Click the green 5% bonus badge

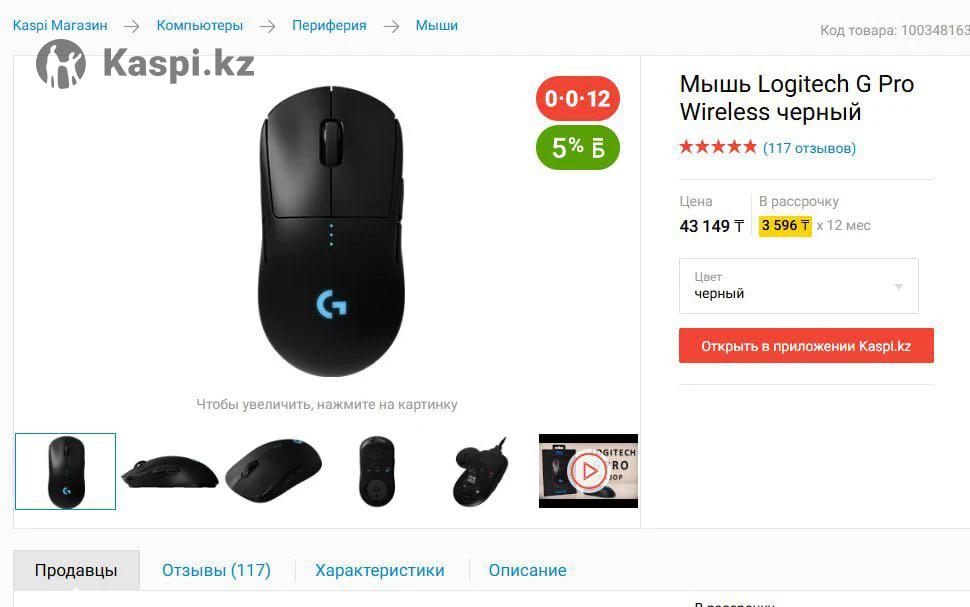(x=577, y=147)
